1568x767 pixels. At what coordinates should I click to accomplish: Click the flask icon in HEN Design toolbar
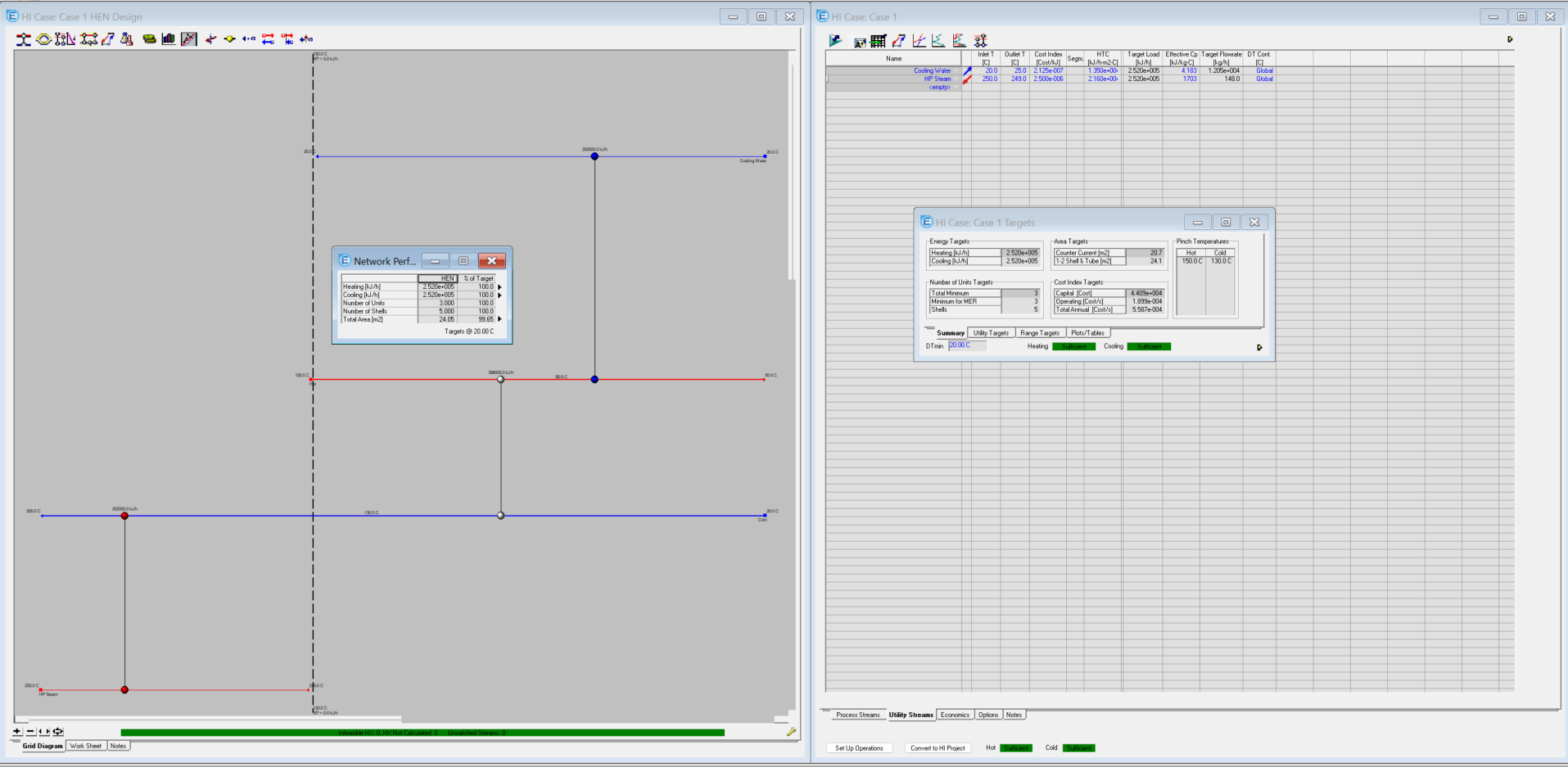tap(127, 39)
